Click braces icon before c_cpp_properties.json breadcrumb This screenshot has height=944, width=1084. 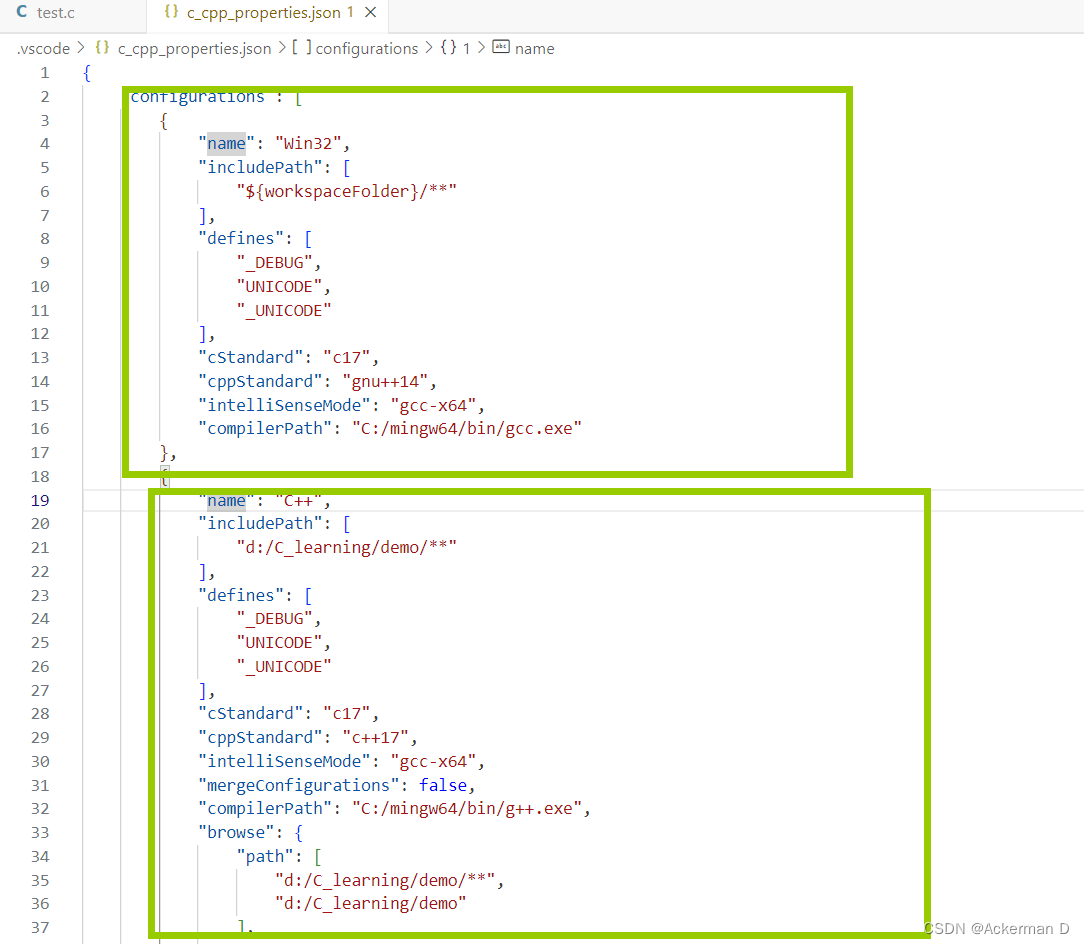(x=101, y=48)
